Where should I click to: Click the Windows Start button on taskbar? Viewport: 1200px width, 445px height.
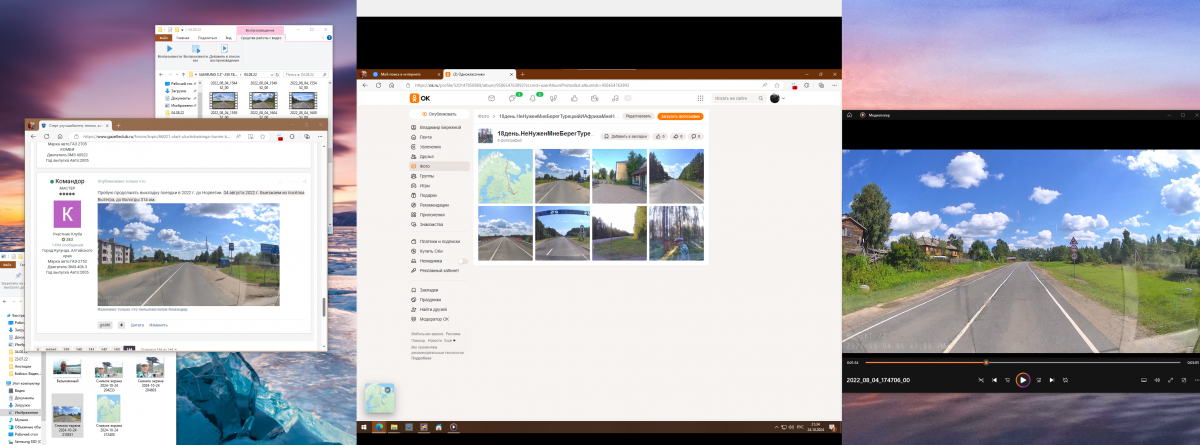[x=365, y=427]
